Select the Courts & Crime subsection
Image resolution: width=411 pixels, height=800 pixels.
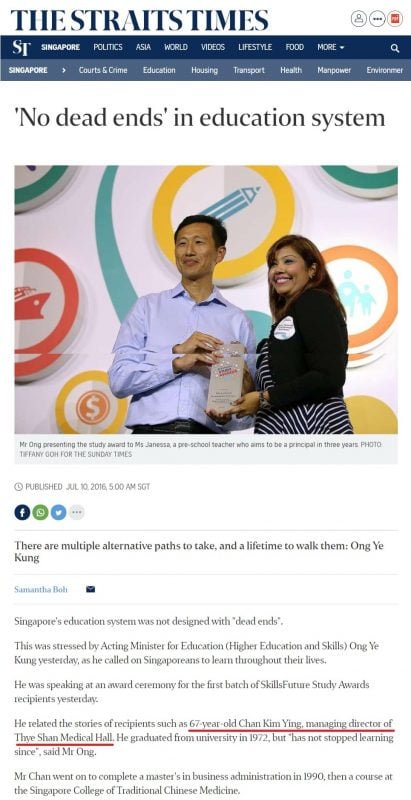pyautogui.click(x=103, y=70)
